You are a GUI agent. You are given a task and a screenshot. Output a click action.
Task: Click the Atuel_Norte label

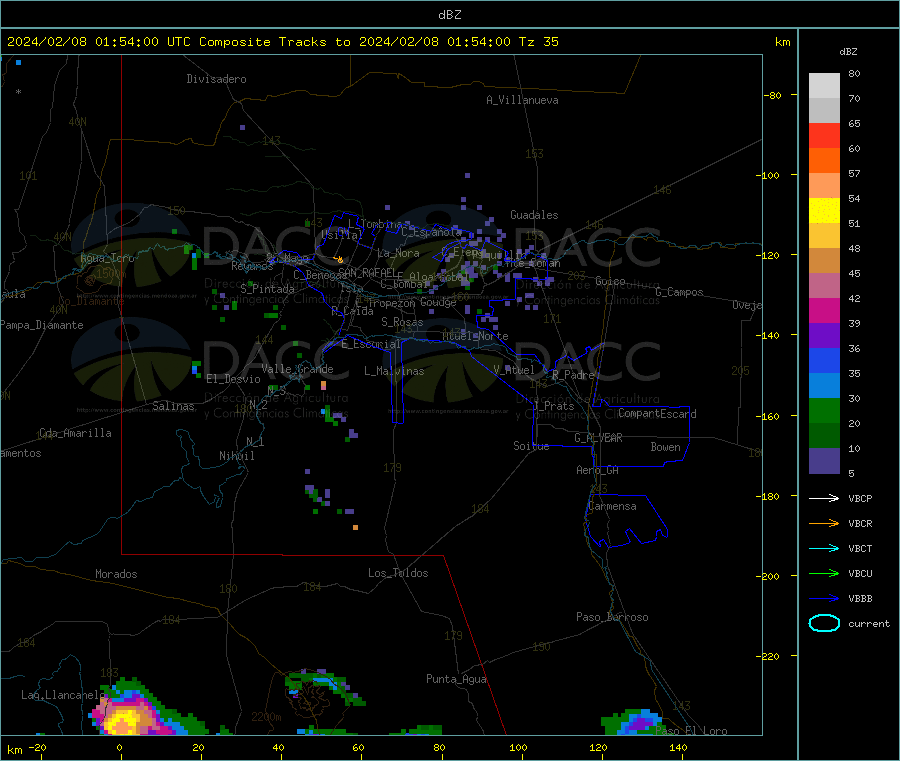[475, 336]
